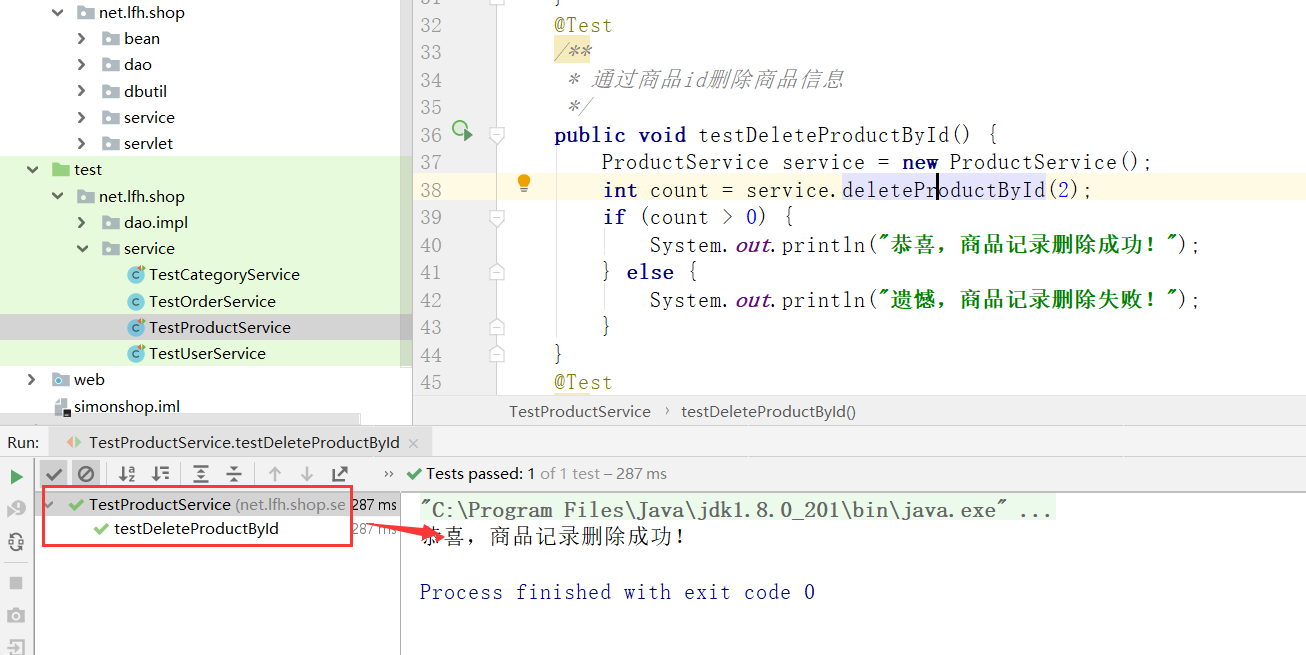Click the Dump Threads camera icon
This screenshot has width=1306, height=655.
click(x=16, y=615)
